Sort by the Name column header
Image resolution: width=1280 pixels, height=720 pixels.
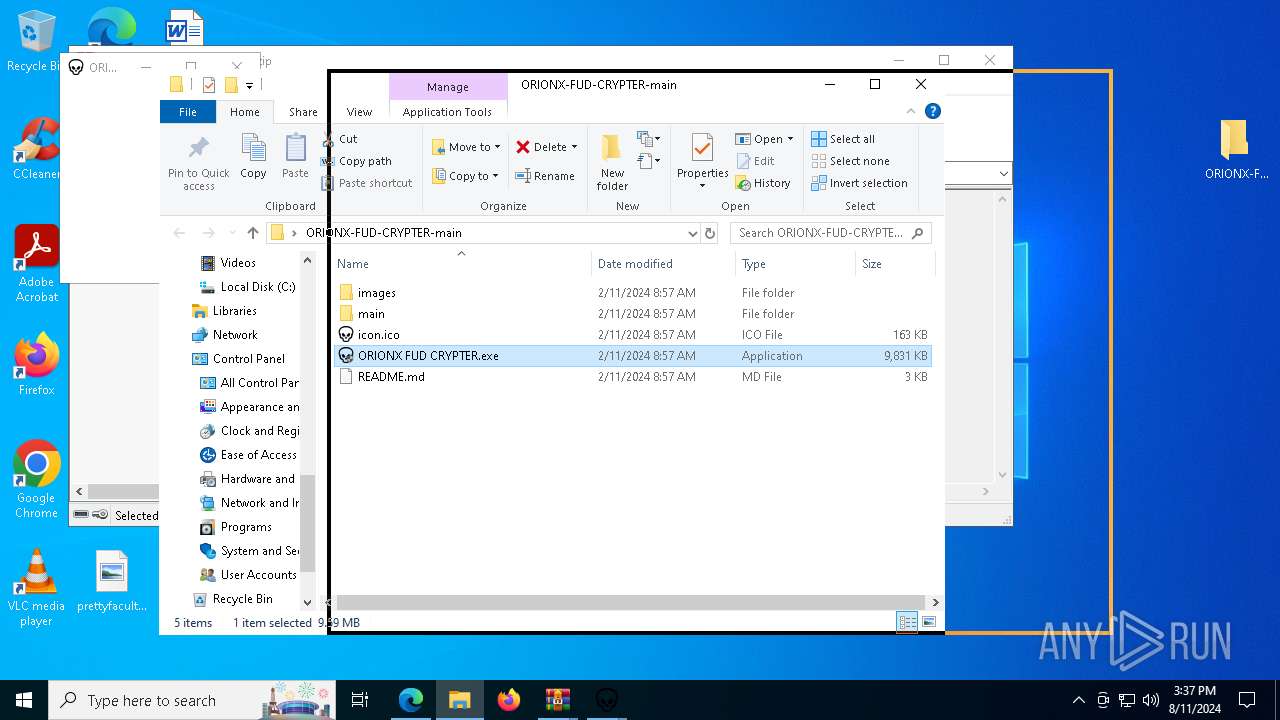point(461,264)
